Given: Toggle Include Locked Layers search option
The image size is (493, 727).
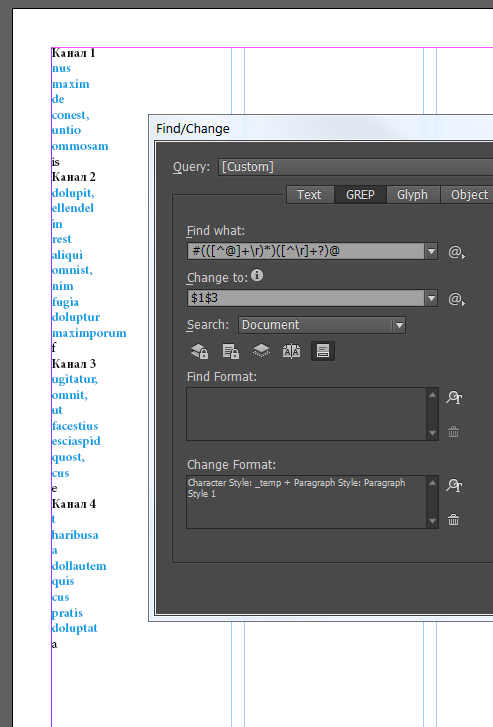Looking at the screenshot, I should click(199, 351).
